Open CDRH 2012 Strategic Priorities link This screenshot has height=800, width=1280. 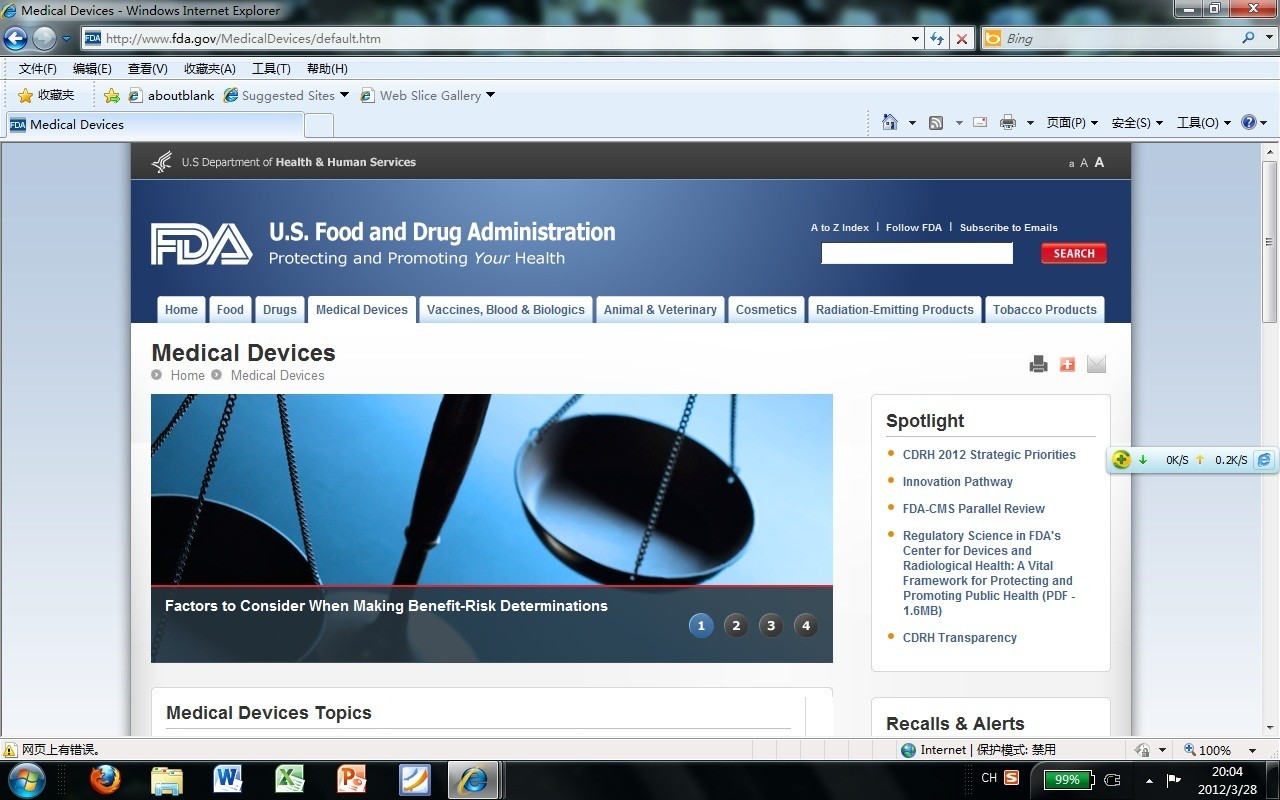click(x=989, y=454)
